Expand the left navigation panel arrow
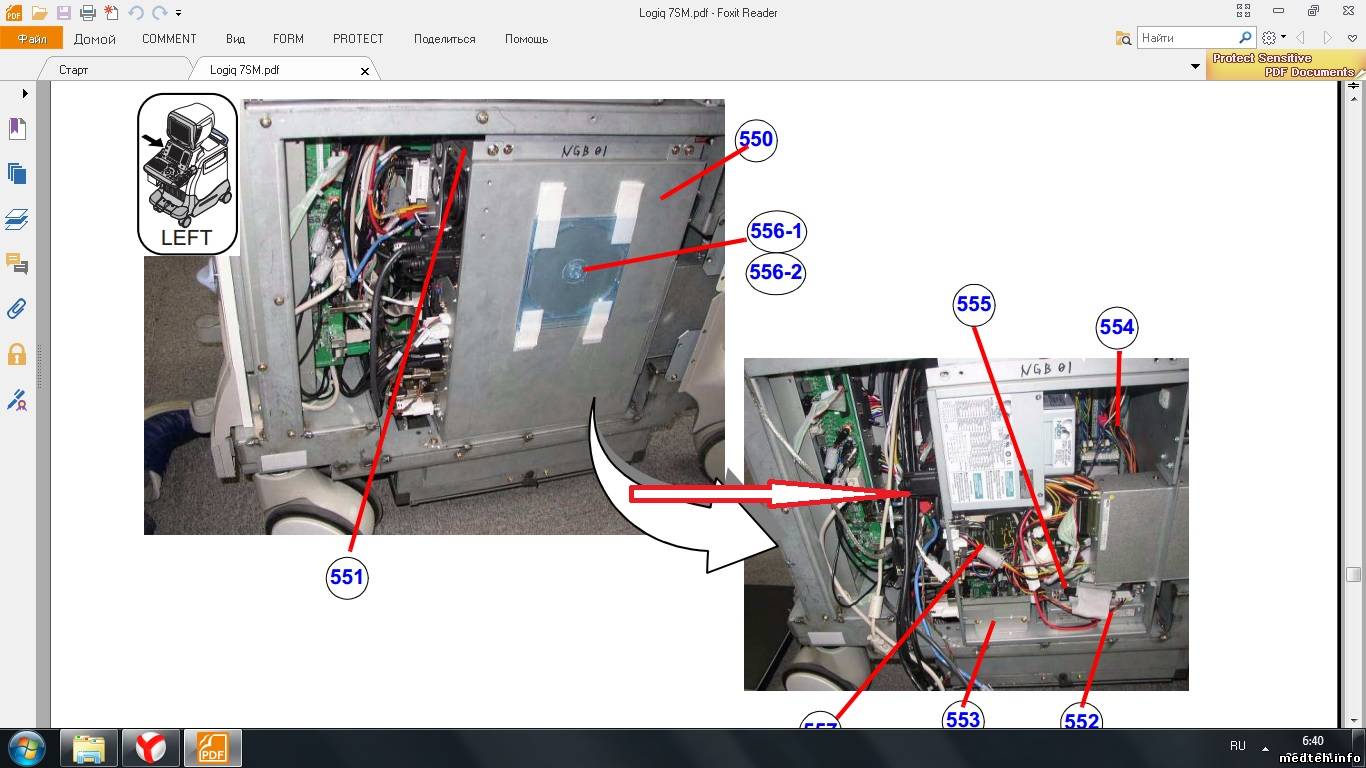This screenshot has height=768, width=1366. click(25, 93)
